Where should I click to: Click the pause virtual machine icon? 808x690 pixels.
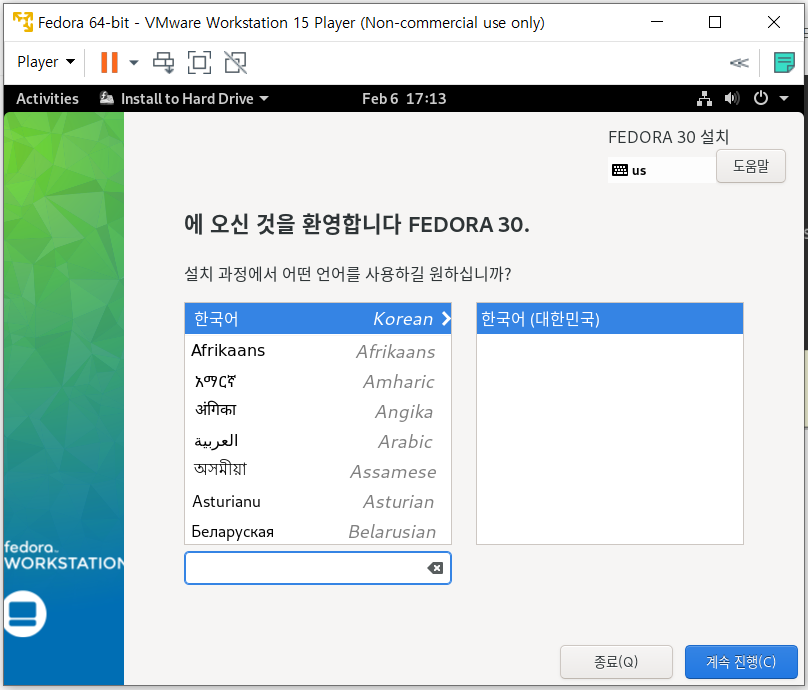(x=109, y=62)
